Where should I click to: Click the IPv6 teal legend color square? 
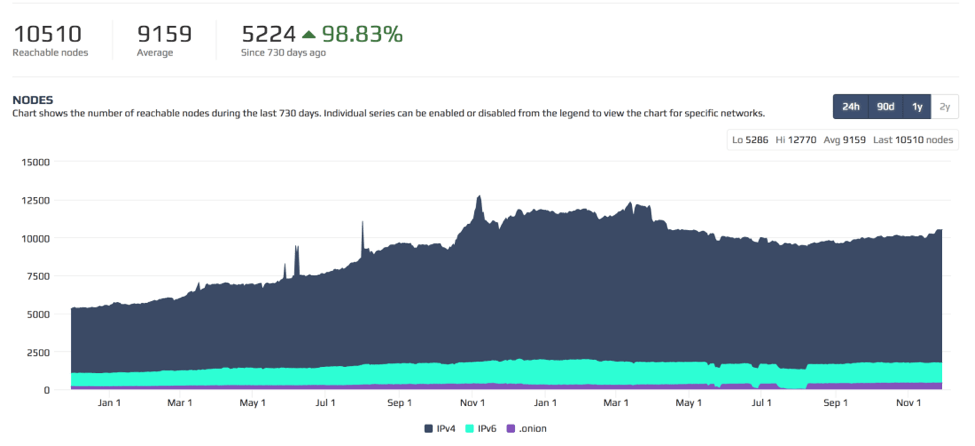(472, 429)
